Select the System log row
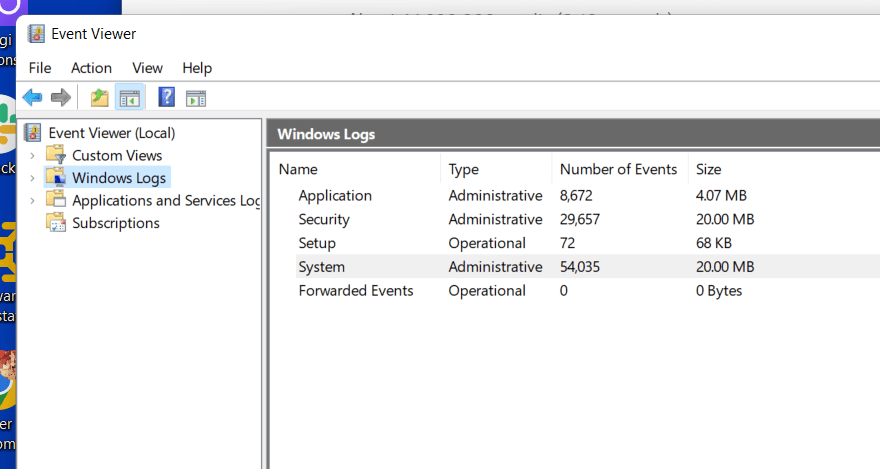This screenshot has height=469, width=880. pos(588,266)
